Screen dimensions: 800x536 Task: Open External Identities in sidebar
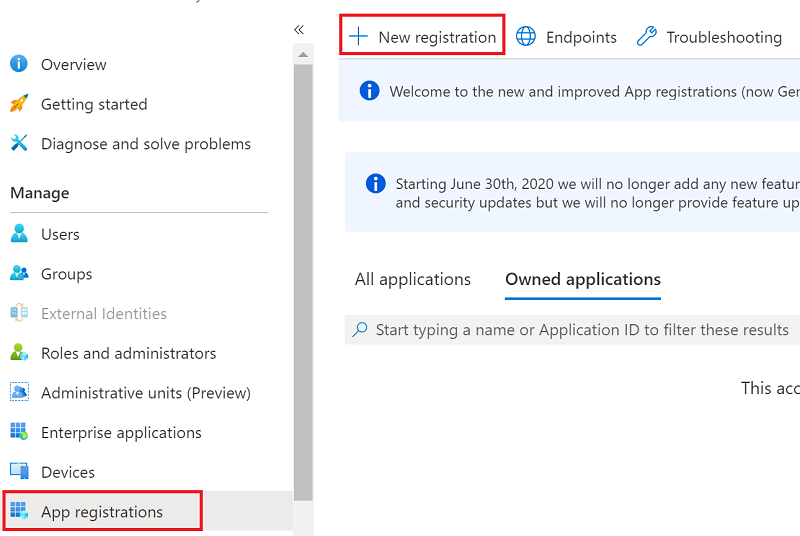click(x=103, y=313)
